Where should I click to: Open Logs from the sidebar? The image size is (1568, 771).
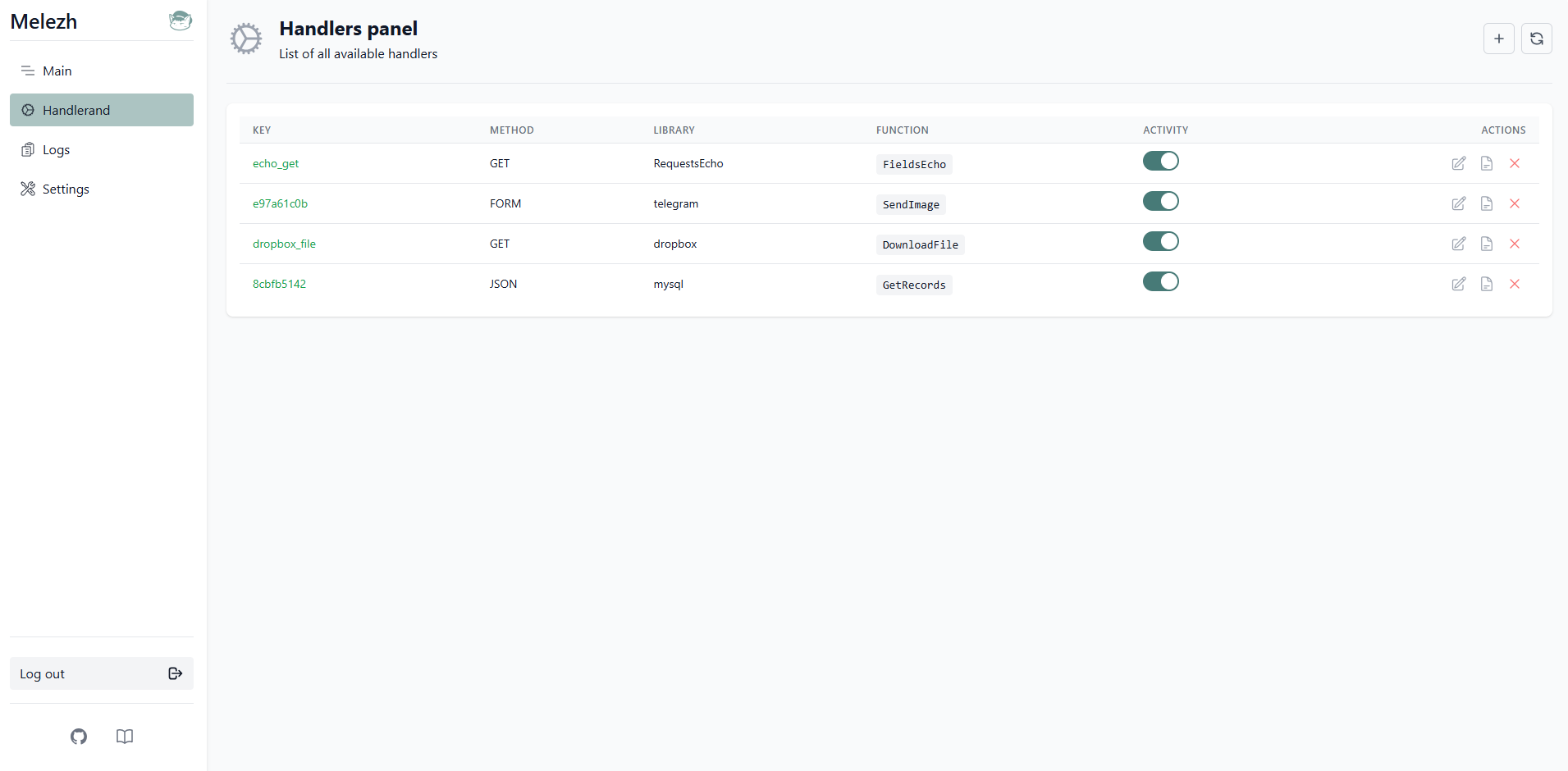102,149
